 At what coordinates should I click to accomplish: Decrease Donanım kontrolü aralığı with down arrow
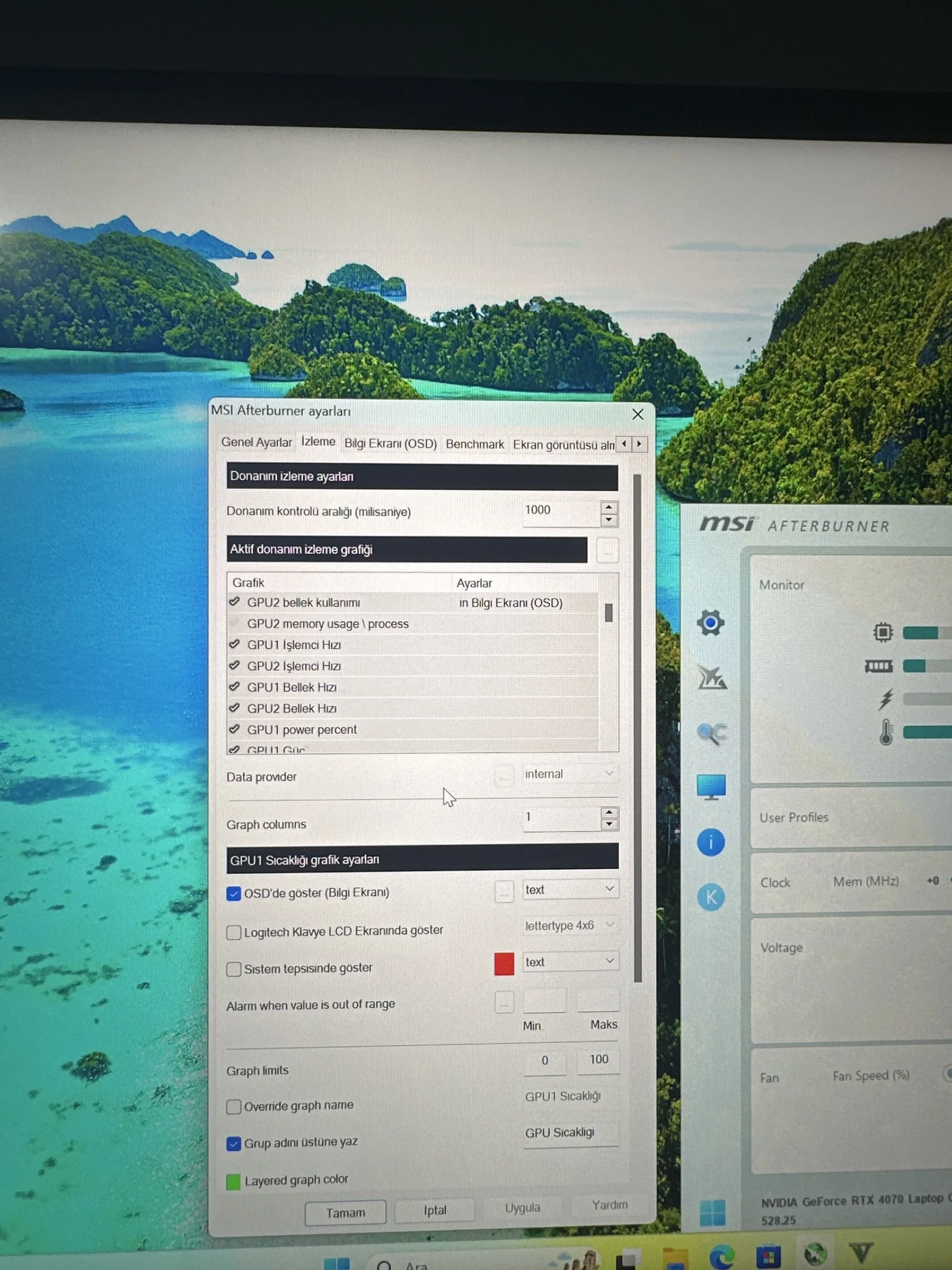[x=609, y=520]
